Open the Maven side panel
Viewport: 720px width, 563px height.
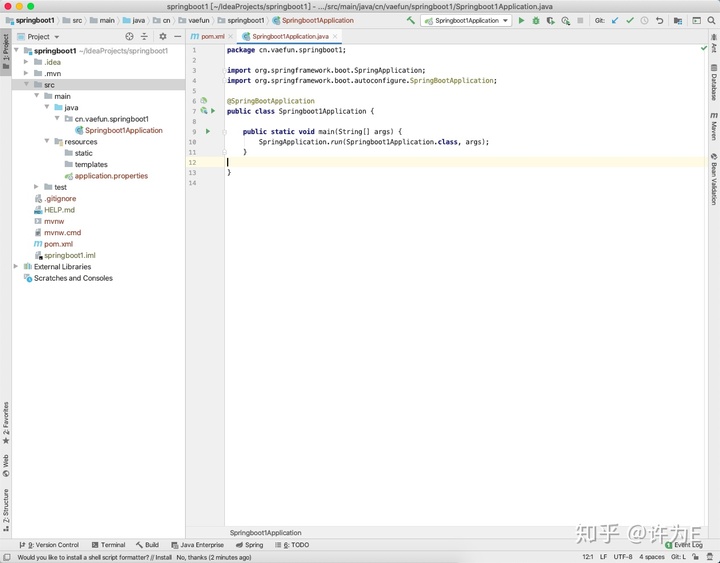pyautogui.click(x=714, y=126)
